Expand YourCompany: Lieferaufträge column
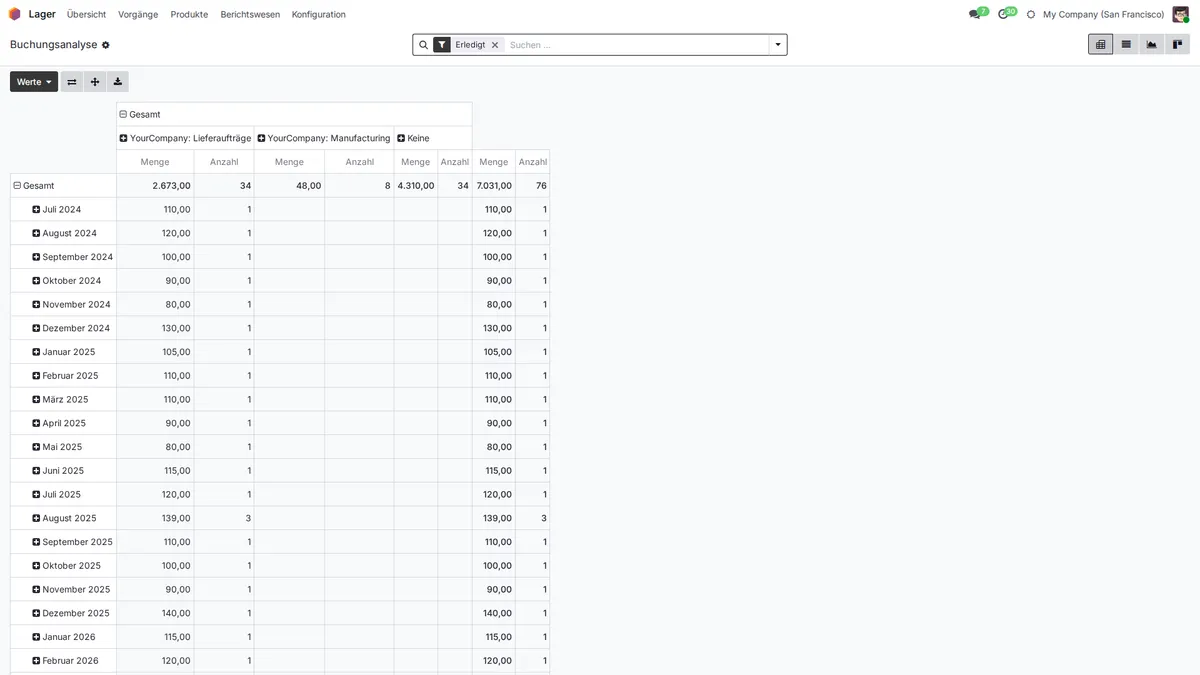1200x675 pixels. pos(185,138)
